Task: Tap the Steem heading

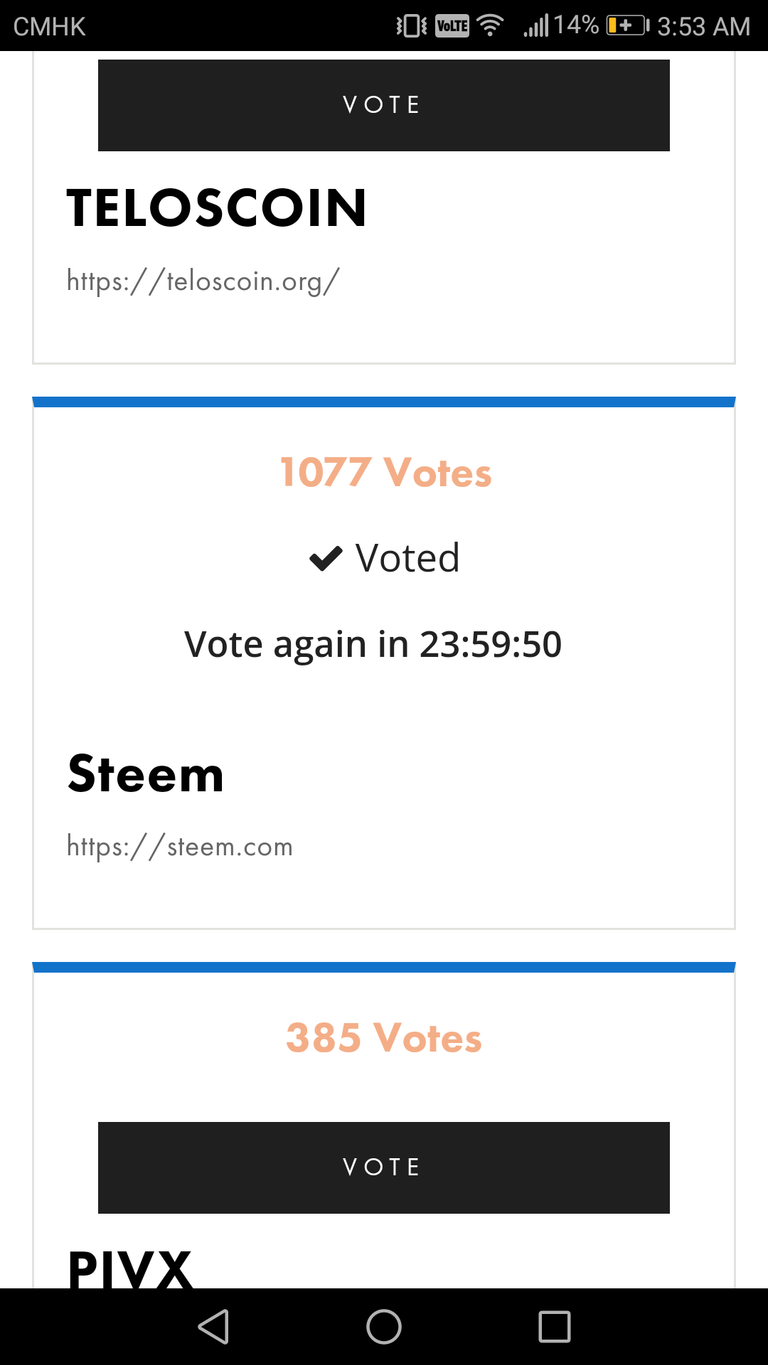Action: [x=145, y=775]
